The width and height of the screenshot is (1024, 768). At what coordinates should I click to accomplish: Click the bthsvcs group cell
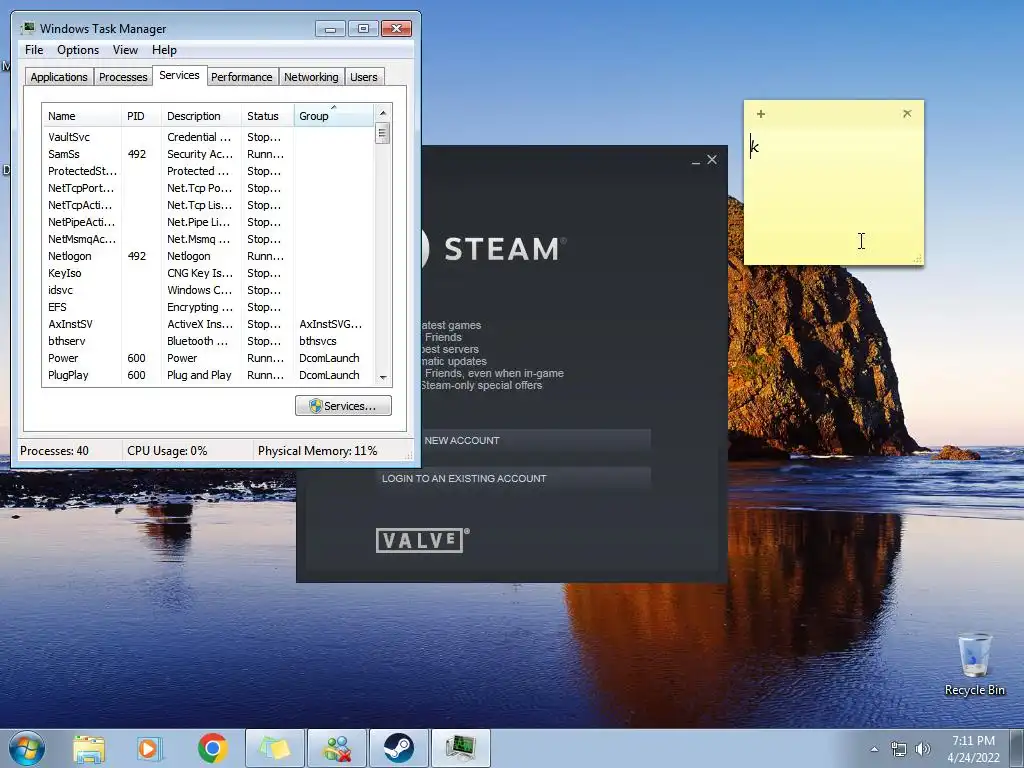pyautogui.click(x=317, y=341)
